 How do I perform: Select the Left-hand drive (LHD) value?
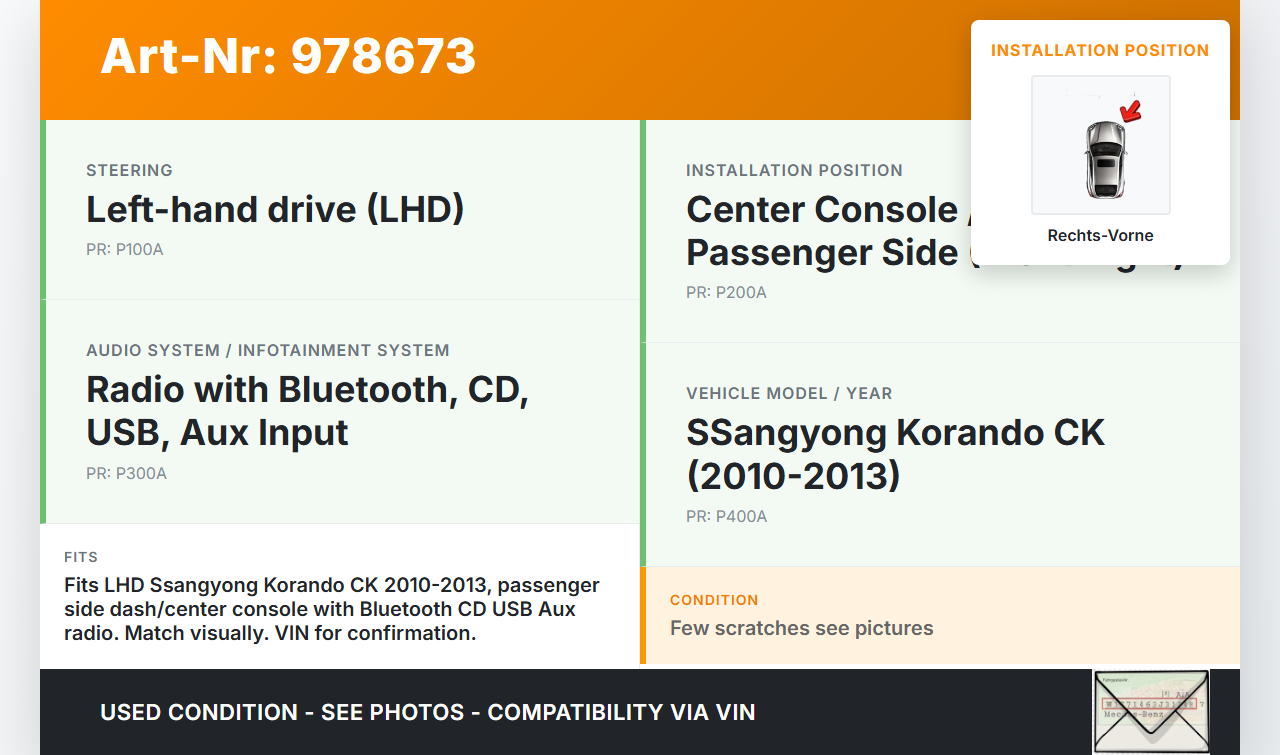[x=275, y=210]
